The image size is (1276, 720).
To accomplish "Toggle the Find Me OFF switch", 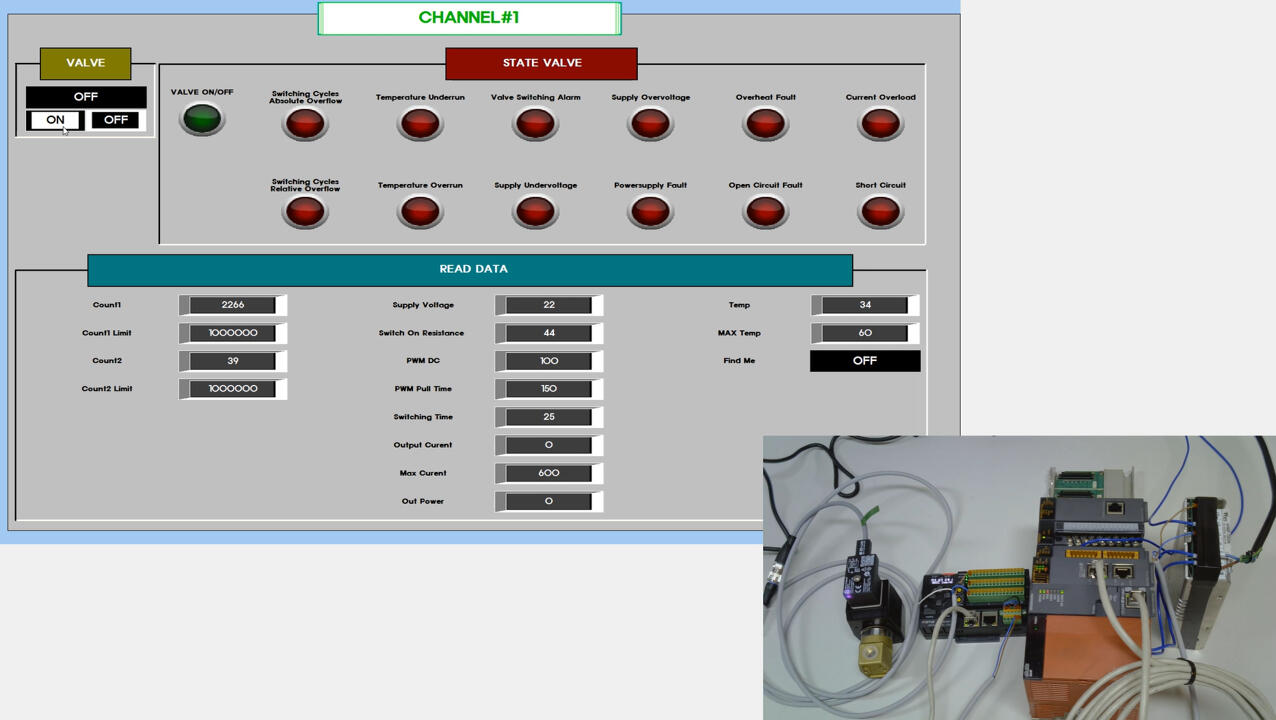I will tap(864, 360).
